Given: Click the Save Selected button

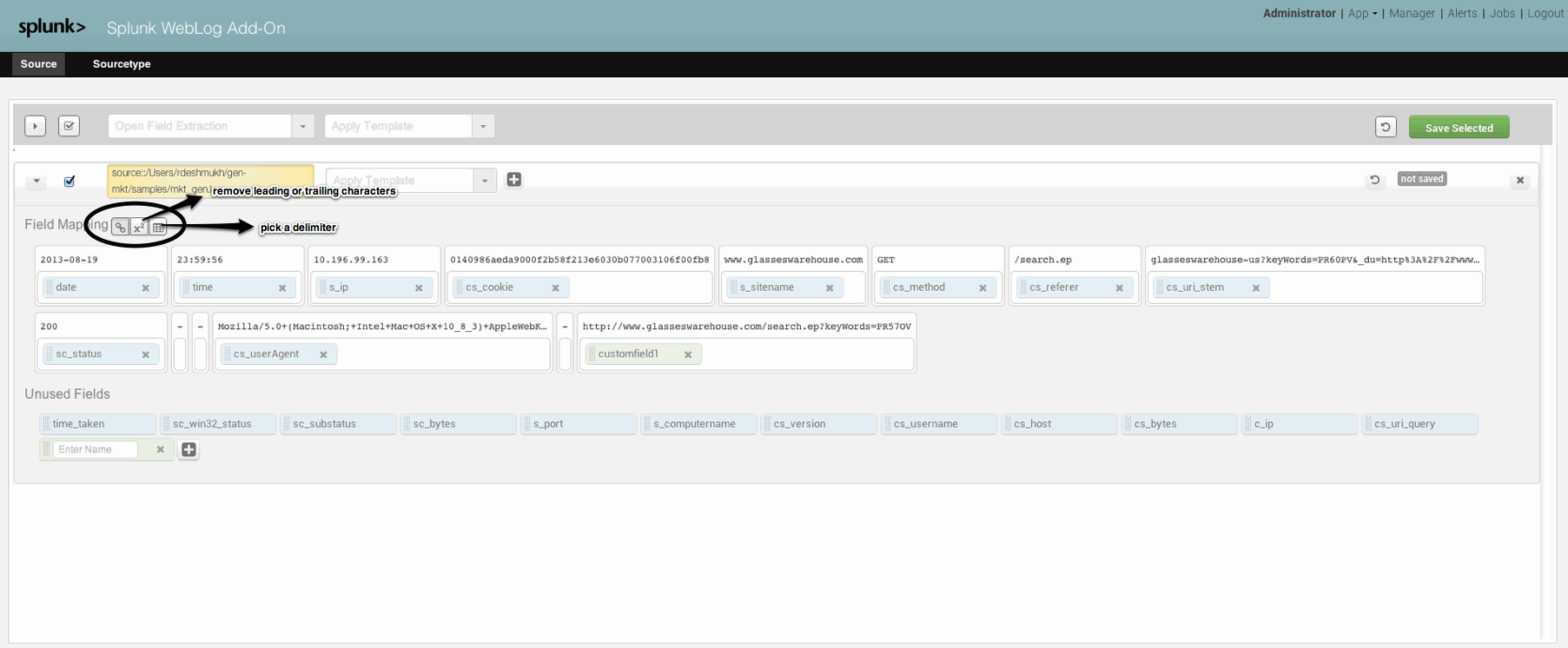Looking at the screenshot, I should (x=1459, y=127).
